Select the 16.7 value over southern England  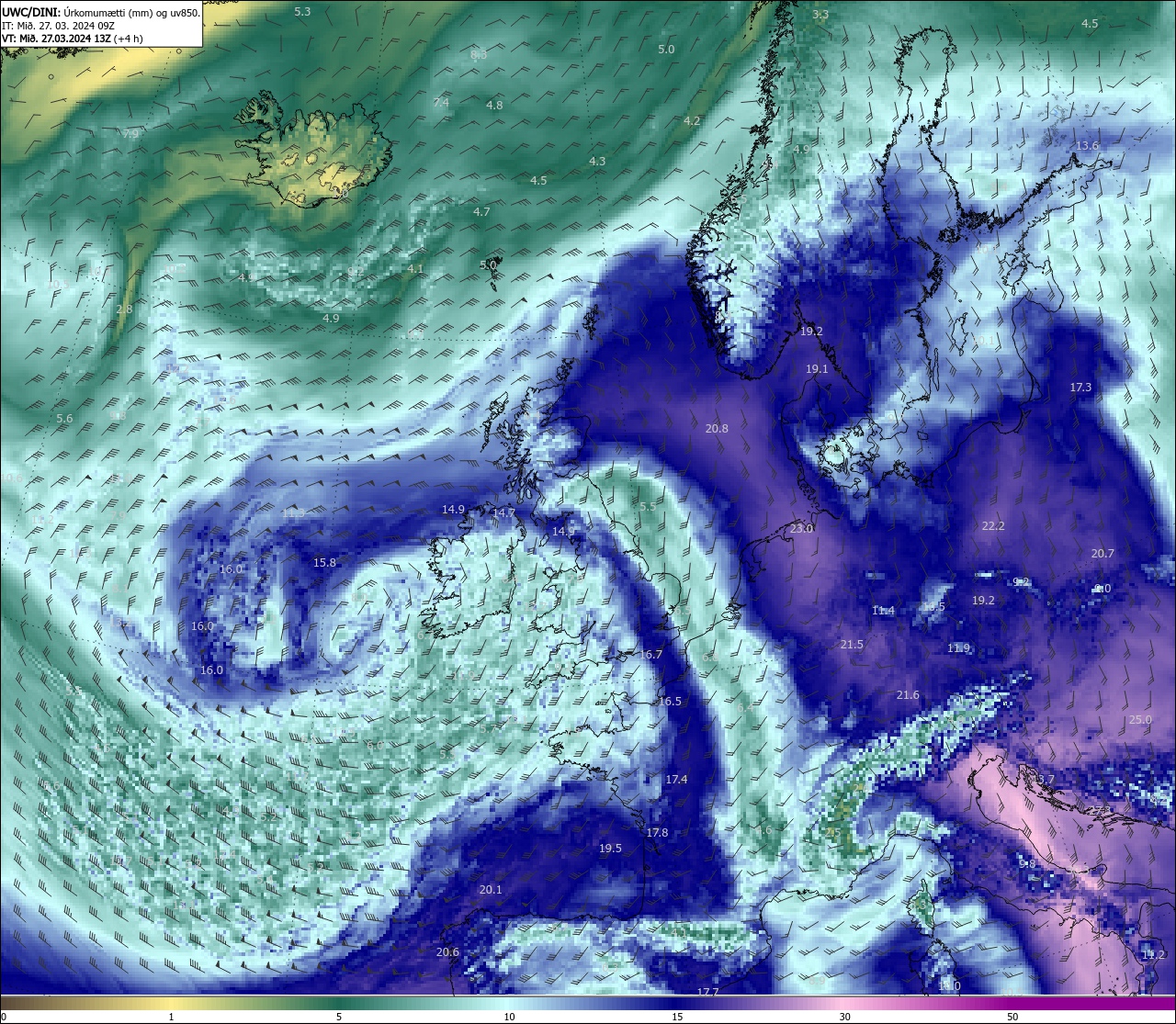pos(651,655)
